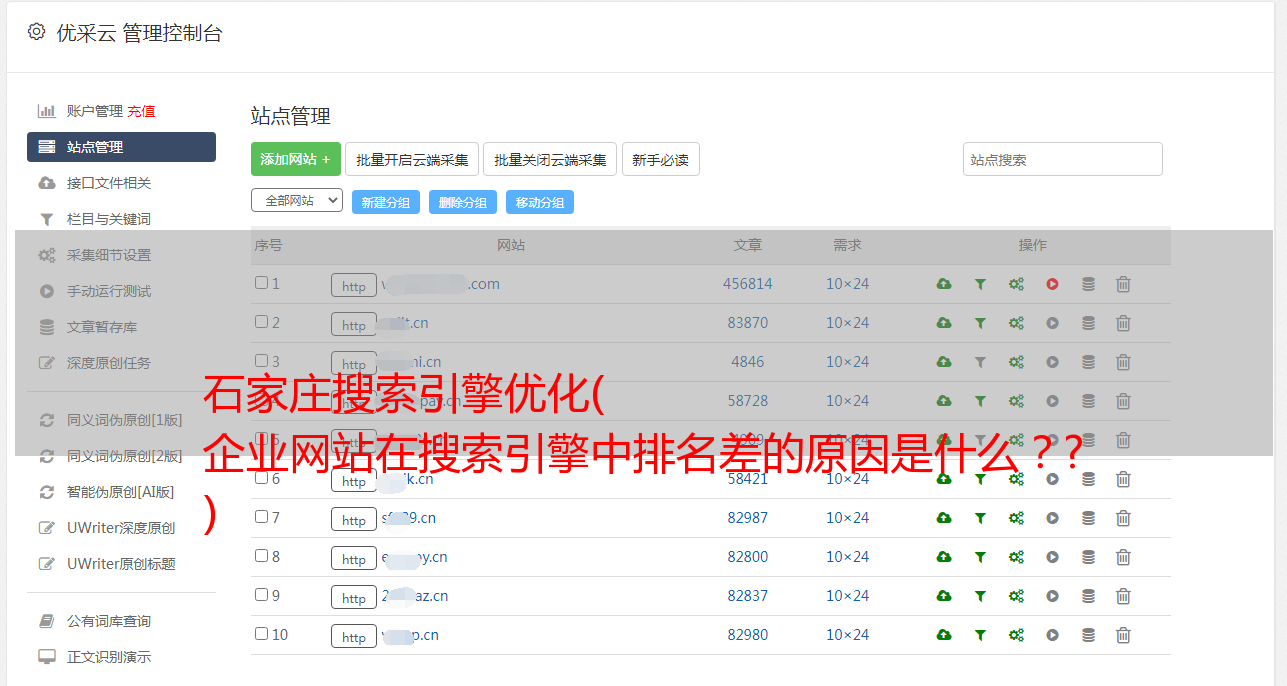Click the gears icon in row 9
The image size is (1287, 686).
(x=1016, y=596)
